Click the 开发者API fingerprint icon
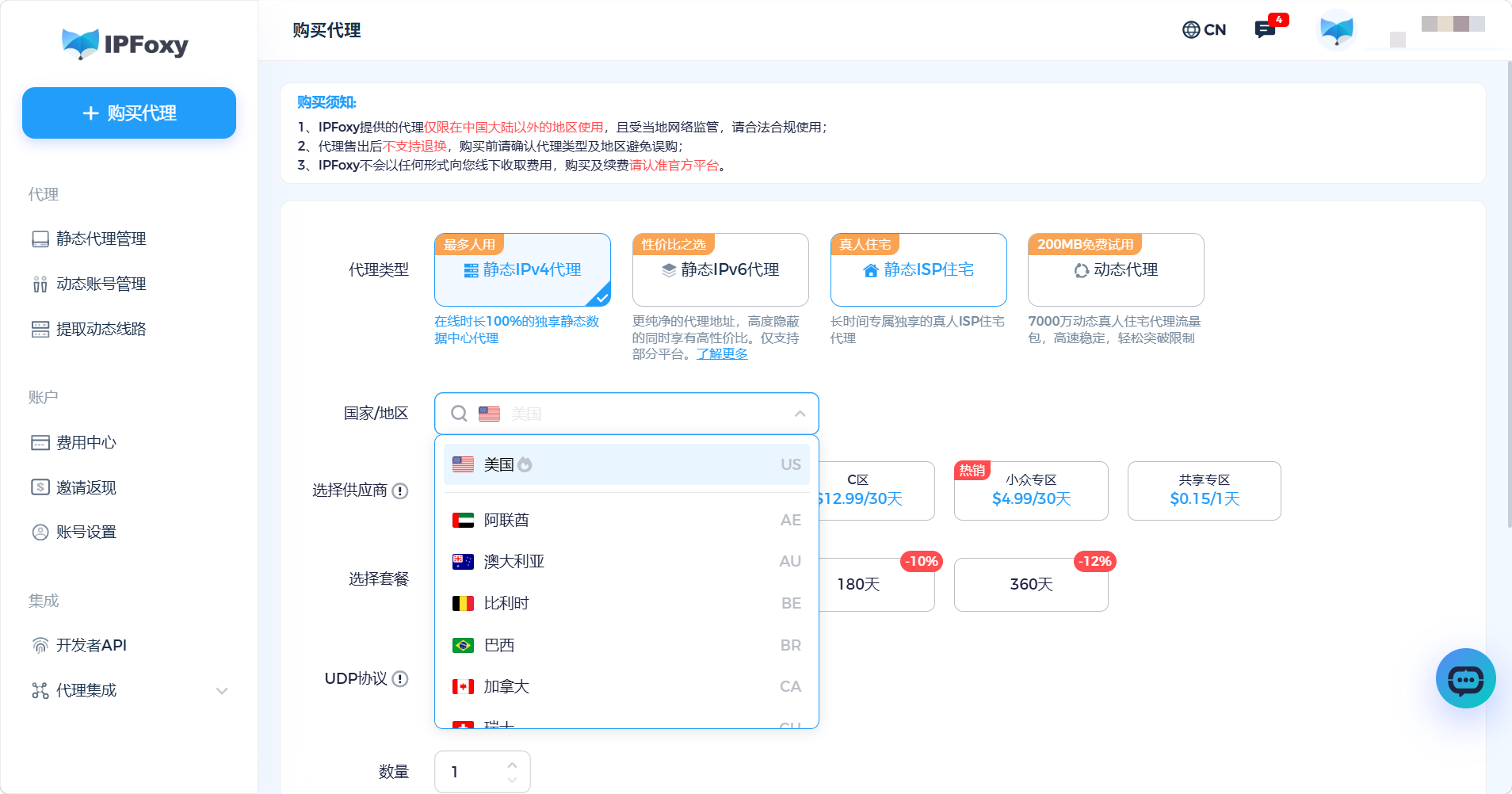This screenshot has height=794, width=1512. tap(40, 646)
